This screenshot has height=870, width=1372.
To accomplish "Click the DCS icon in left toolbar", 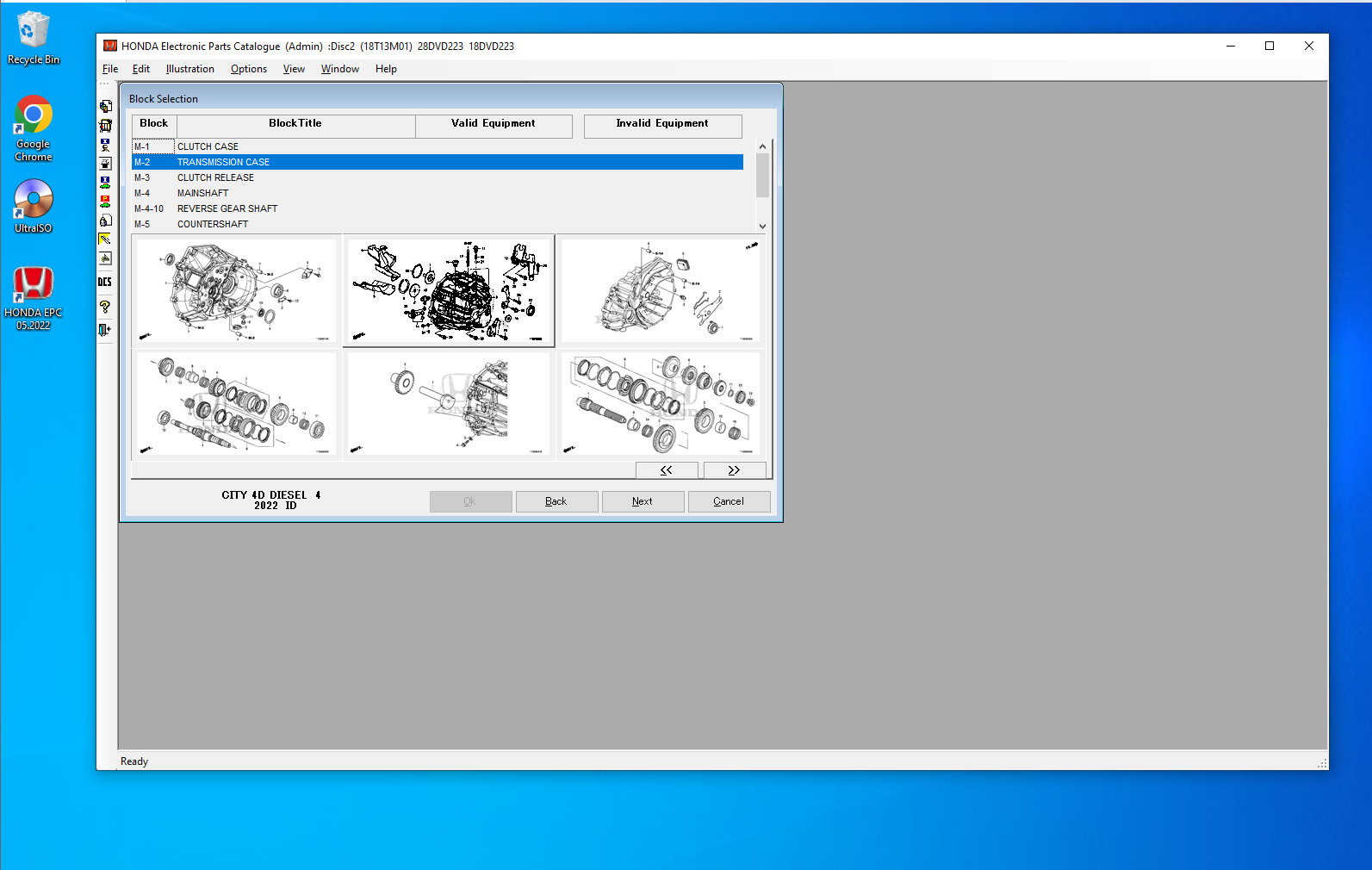I will point(105,283).
